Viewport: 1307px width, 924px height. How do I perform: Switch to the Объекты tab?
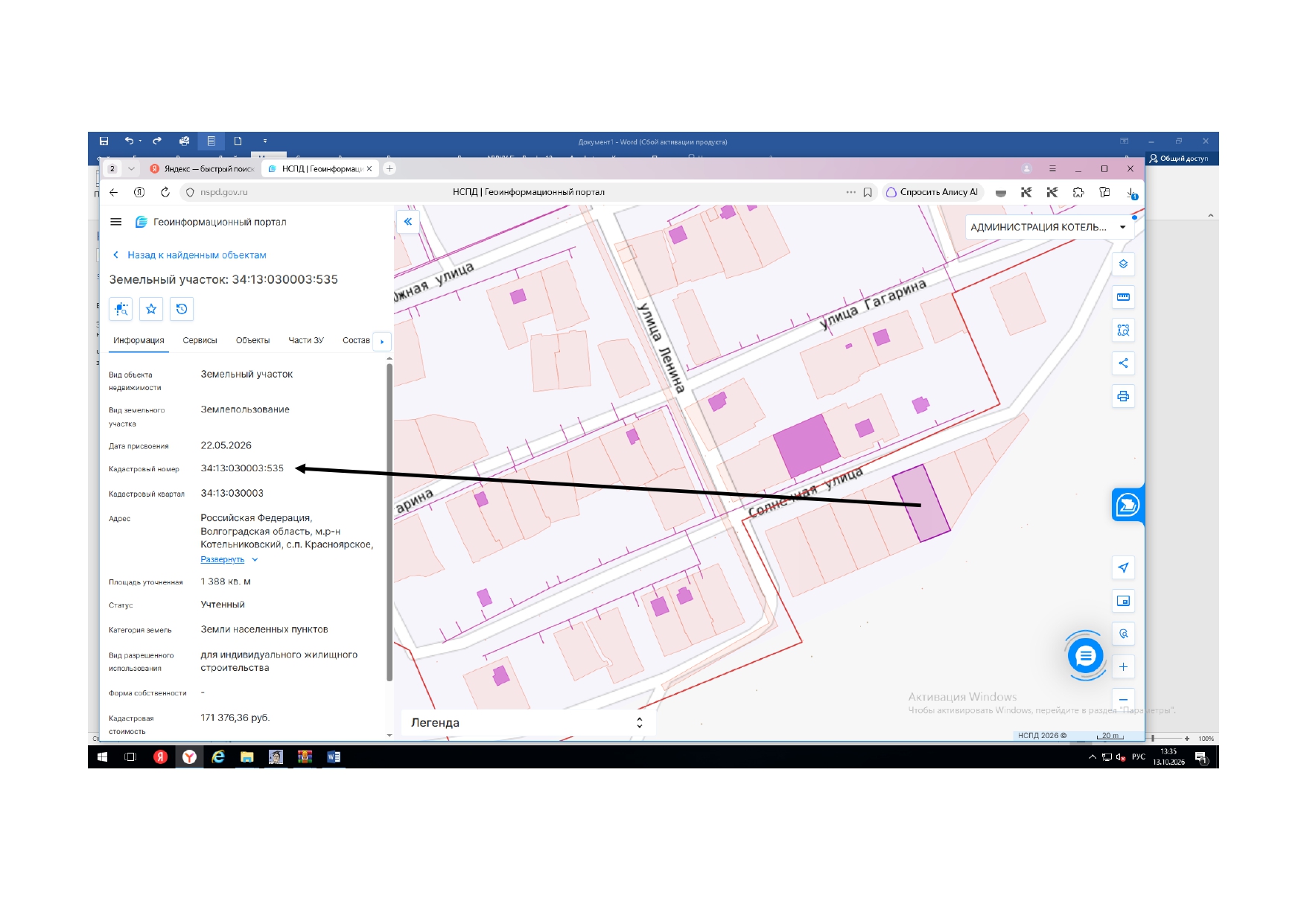[252, 340]
